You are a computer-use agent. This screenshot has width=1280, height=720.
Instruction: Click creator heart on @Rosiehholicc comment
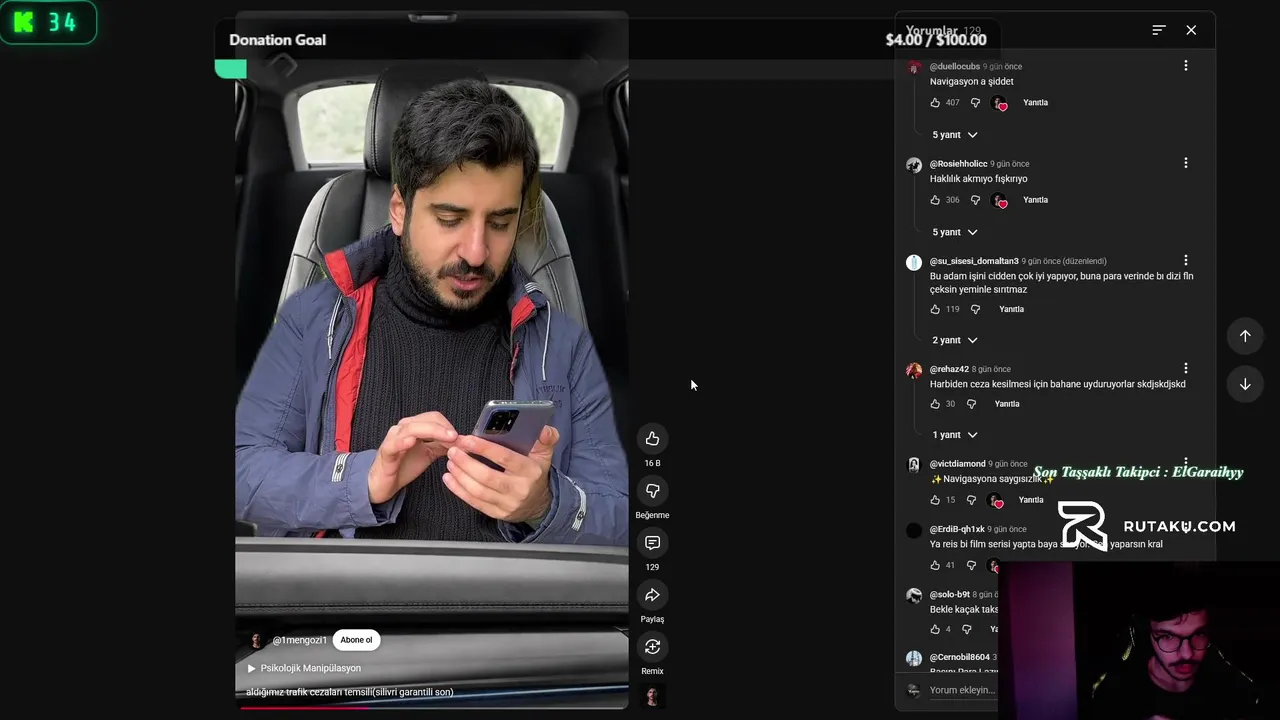(x=999, y=201)
